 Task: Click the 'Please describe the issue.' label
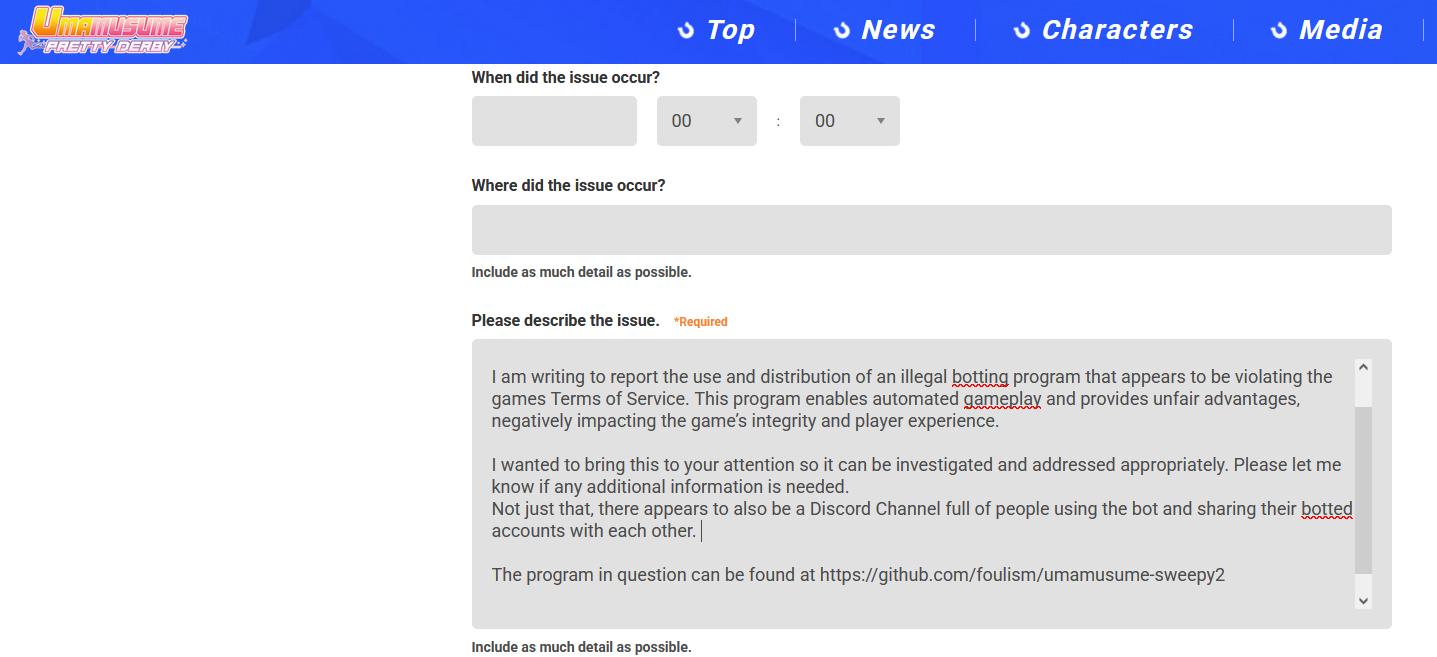pos(565,321)
